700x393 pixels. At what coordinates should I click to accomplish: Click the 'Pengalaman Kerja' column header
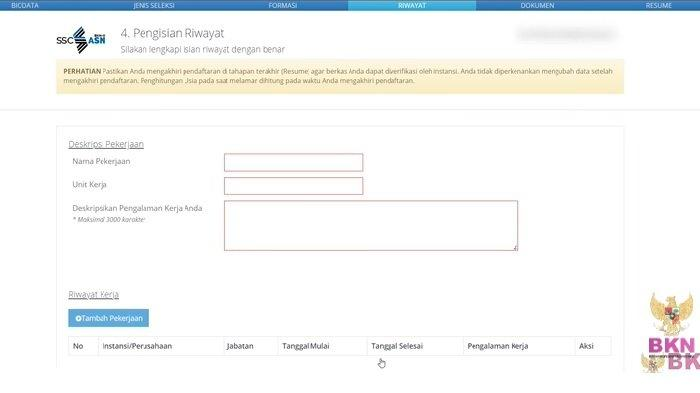click(x=498, y=346)
